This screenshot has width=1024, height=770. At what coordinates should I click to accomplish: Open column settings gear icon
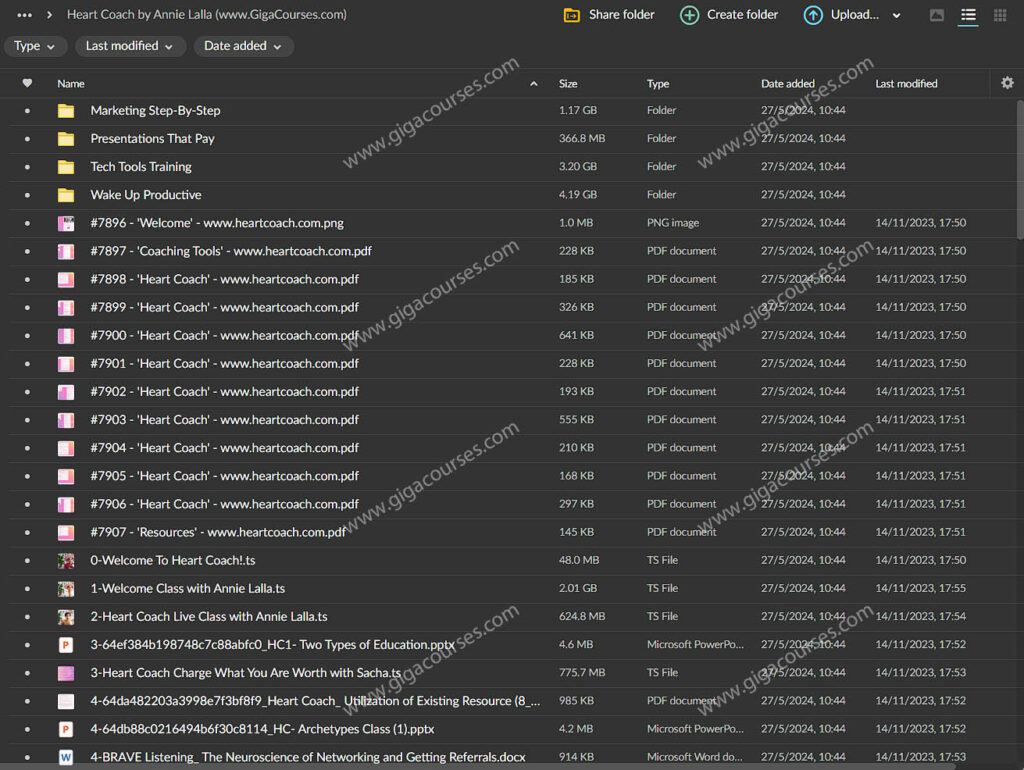[1007, 83]
